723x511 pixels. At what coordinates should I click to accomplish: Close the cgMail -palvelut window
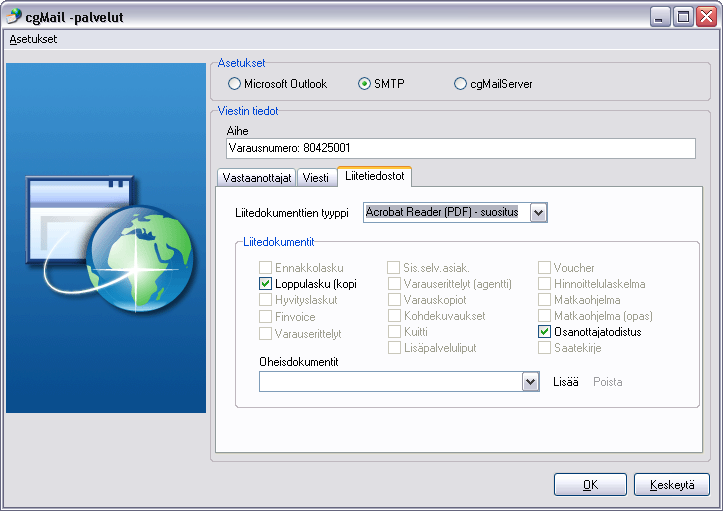(x=706, y=17)
